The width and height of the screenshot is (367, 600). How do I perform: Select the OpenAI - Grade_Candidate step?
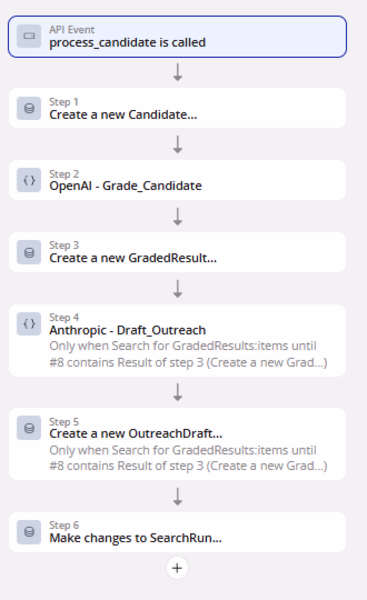177,180
